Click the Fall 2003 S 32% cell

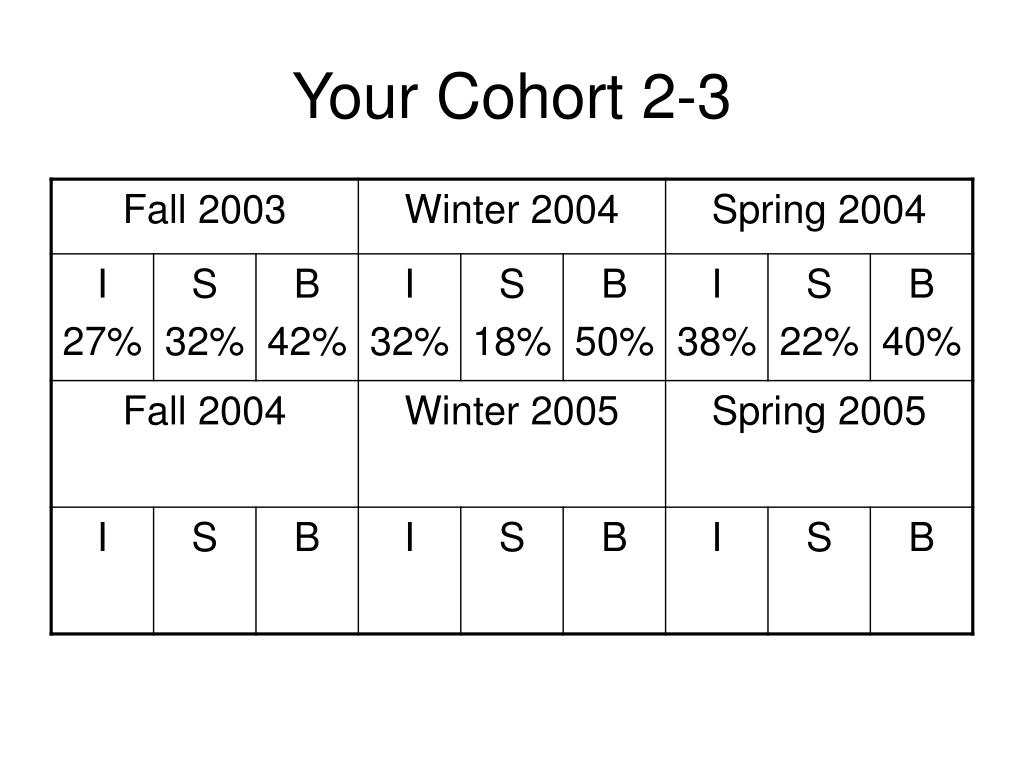(x=205, y=317)
